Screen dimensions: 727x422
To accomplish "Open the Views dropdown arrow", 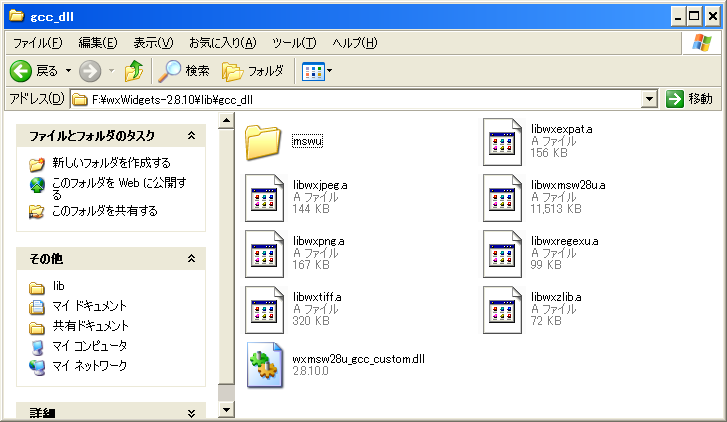I will [330, 71].
